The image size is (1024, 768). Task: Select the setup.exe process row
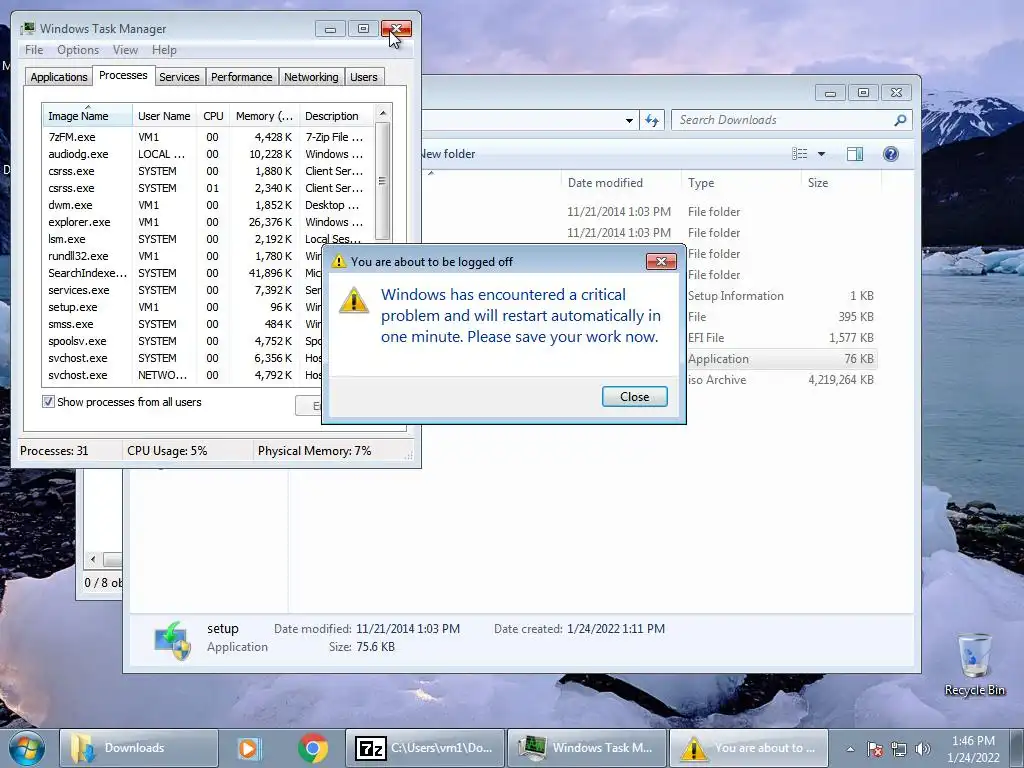pyautogui.click(x=183, y=307)
